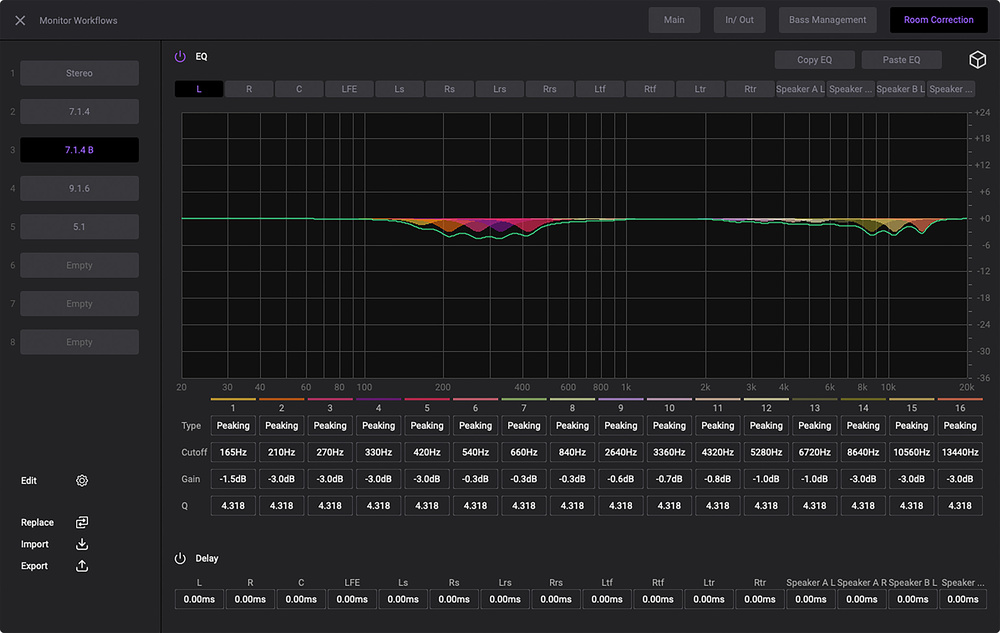Select the LFE channel tab
The image size is (1000, 633).
[349, 89]
